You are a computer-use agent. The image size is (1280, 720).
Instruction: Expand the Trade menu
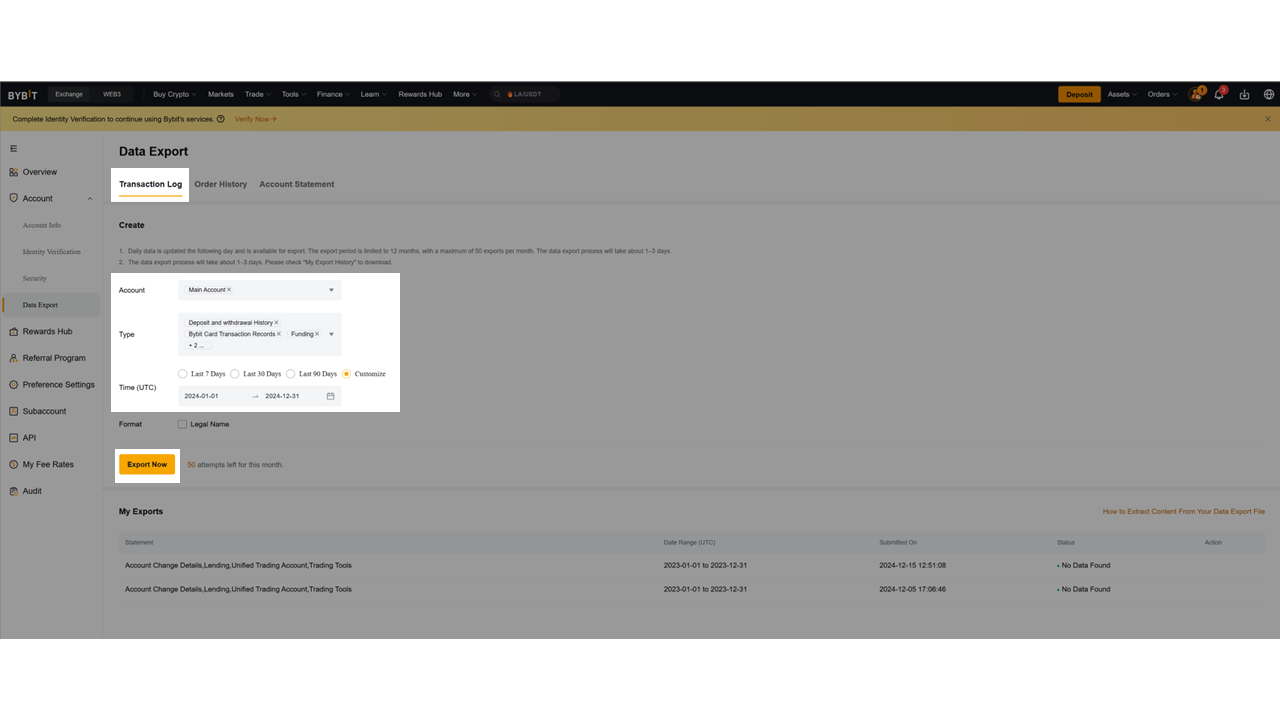(x=258, y=95)
